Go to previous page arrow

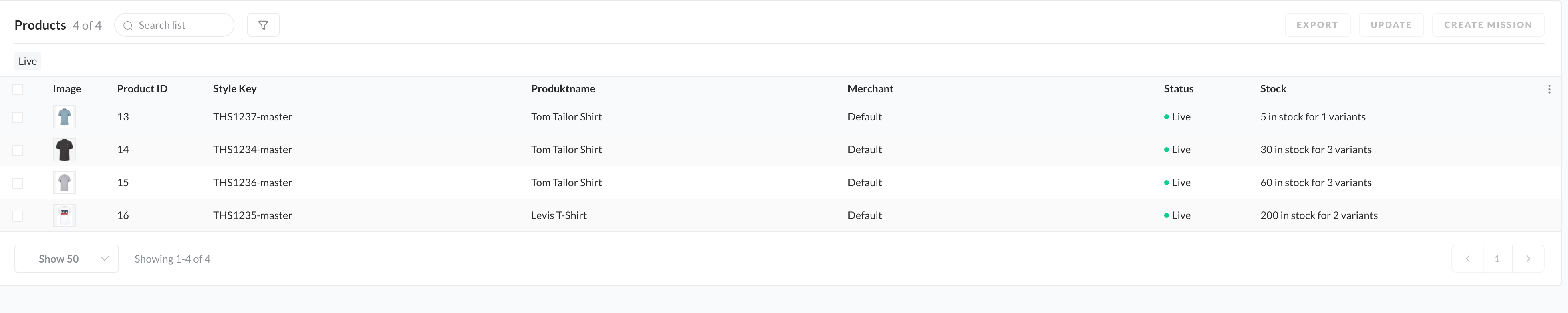point(1467,259)
